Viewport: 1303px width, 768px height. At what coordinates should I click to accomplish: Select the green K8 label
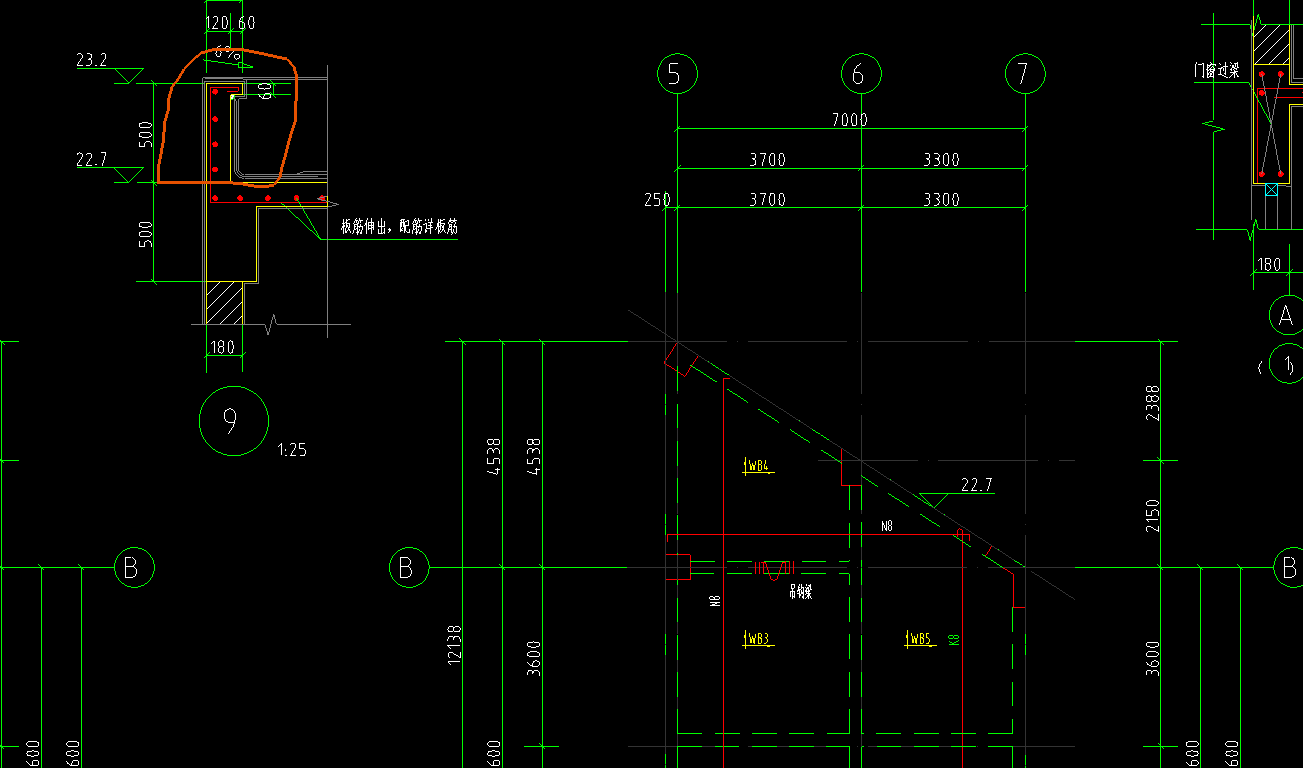pos(953,639)
